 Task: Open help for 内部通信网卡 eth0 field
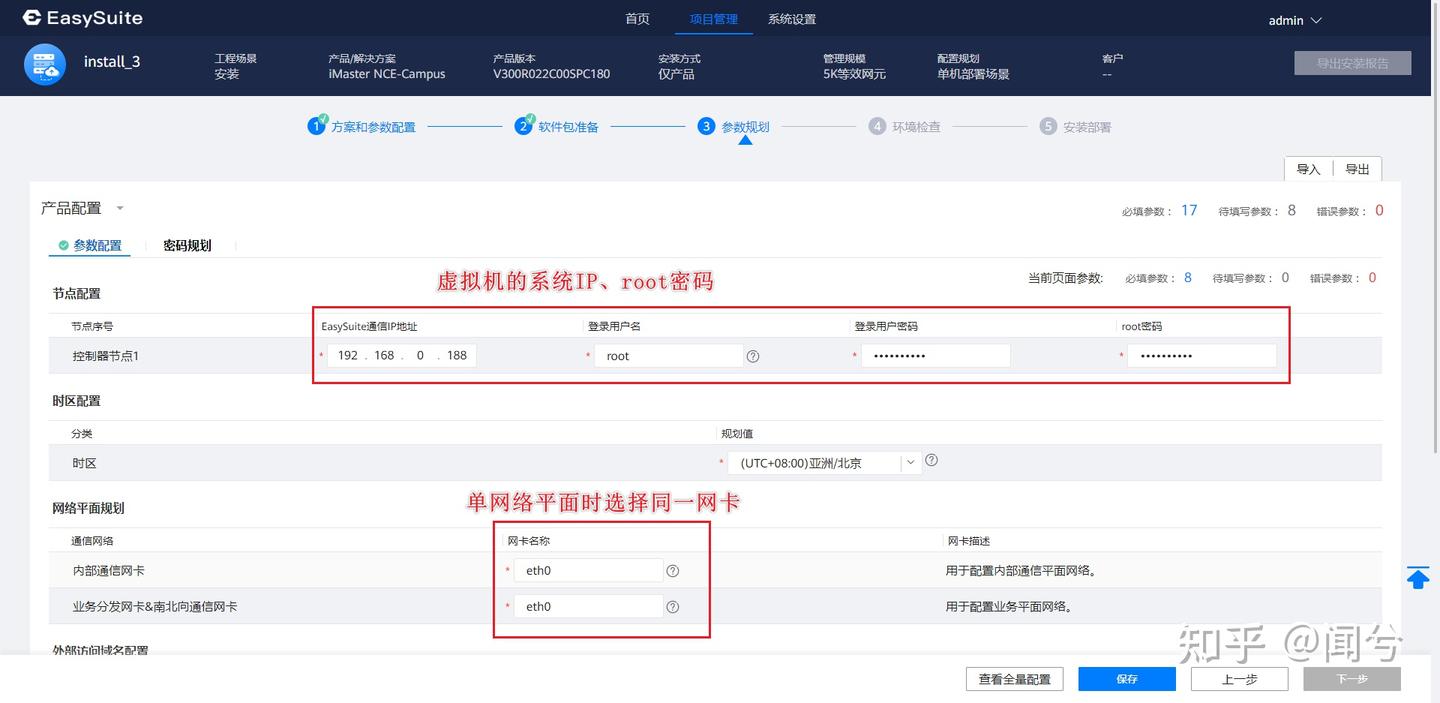(672, 570)
